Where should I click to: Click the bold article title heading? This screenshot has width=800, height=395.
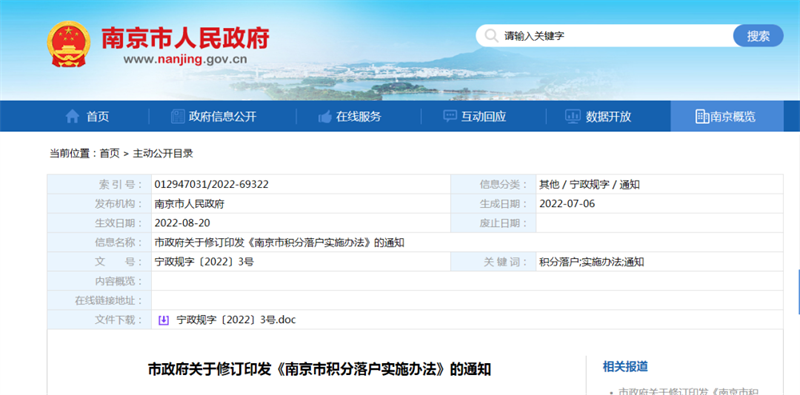pyautogui.click(x=319, y=369)
